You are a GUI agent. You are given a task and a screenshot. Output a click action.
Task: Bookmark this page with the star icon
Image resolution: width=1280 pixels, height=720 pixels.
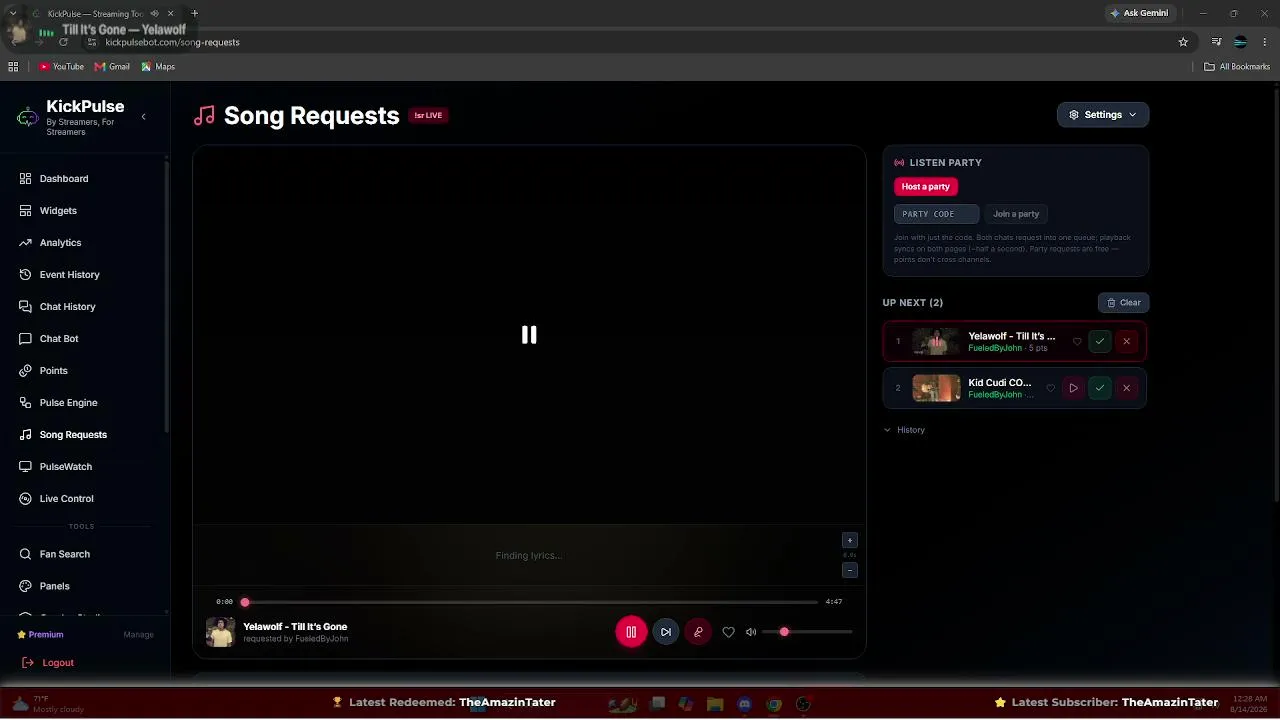pos(1183,42)
